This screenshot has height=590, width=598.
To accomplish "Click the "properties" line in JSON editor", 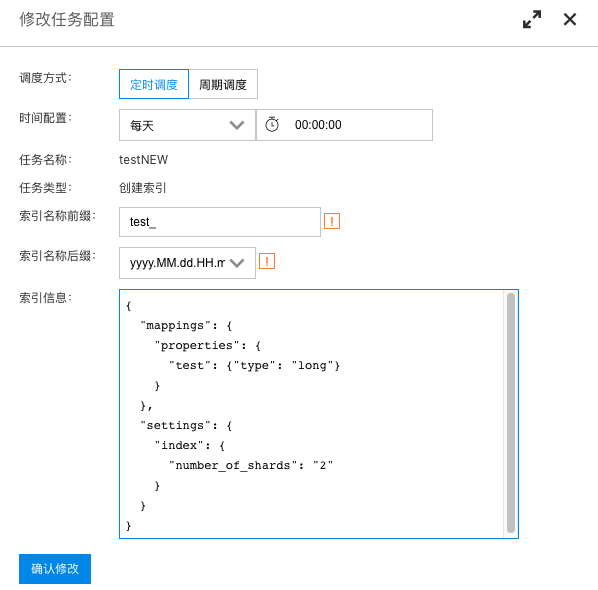I will 208,346.
